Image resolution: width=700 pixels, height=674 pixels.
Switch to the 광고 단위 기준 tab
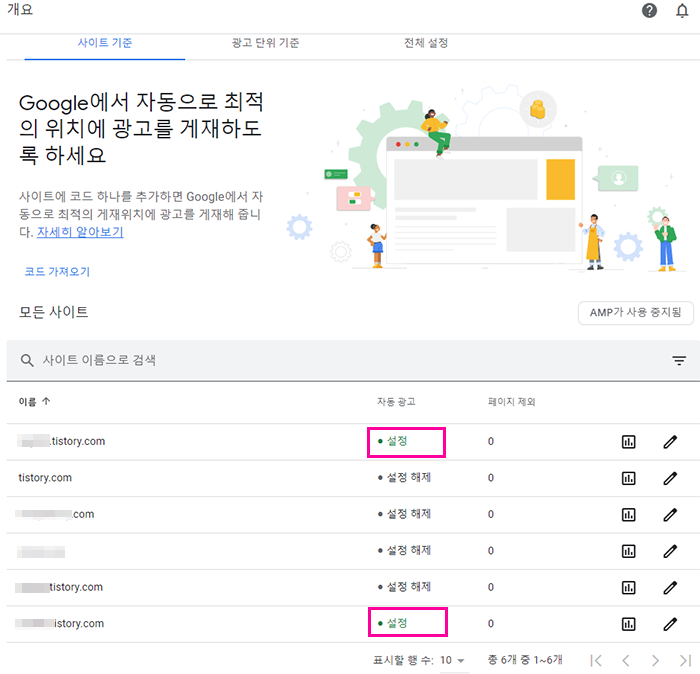click(266, 43)
